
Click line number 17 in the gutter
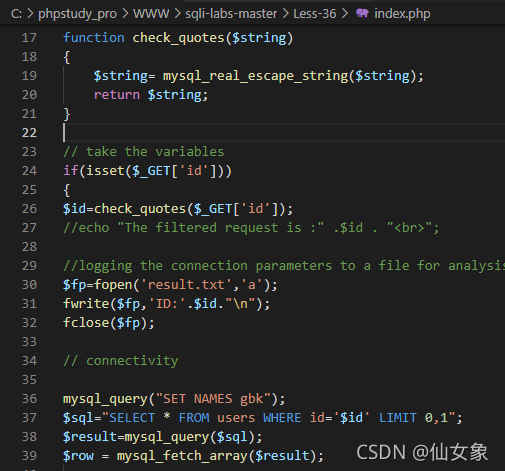29,38
